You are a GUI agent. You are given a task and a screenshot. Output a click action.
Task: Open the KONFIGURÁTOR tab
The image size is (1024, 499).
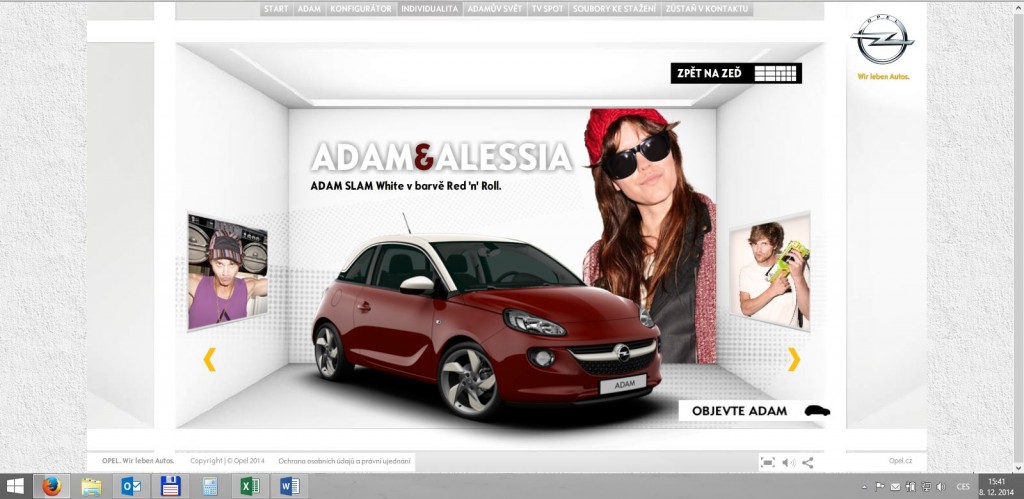coord(361,8)
